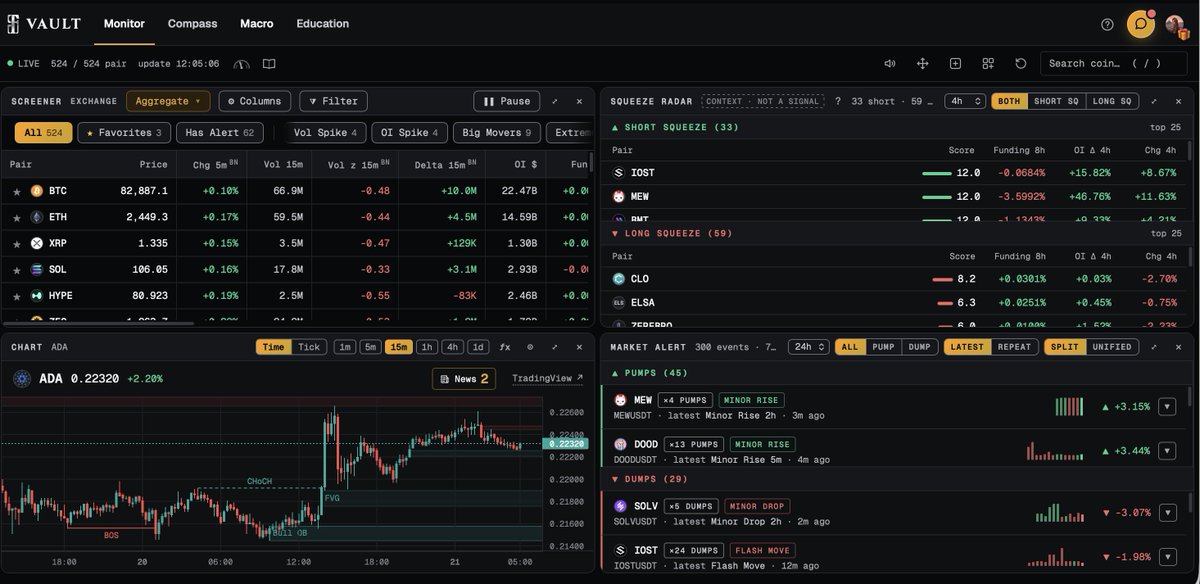Click the move-panels cross arrow icon
Image resolution: width=1200 pixels, height=584 pixels.
point(923,63)
